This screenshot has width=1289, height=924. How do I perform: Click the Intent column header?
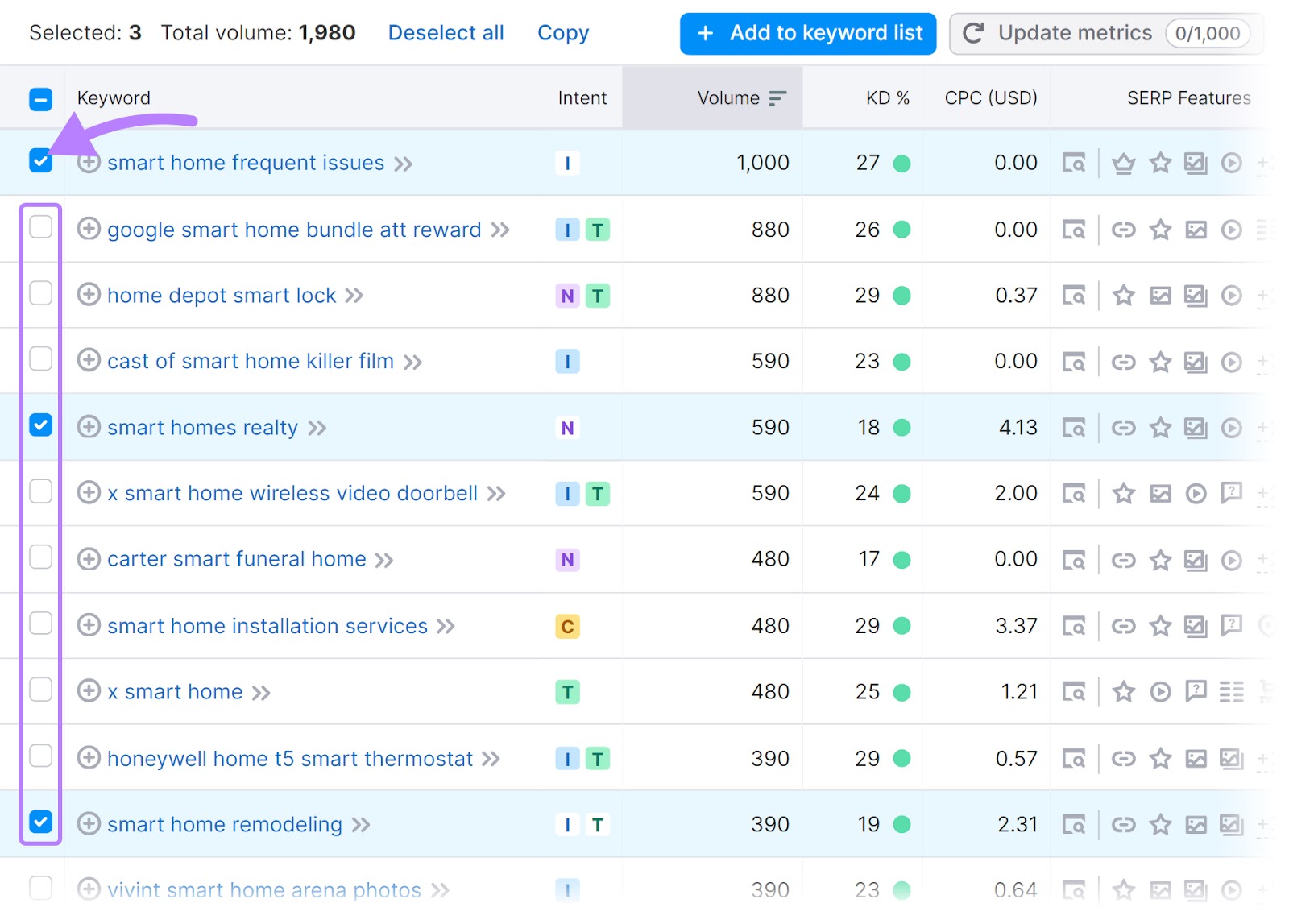coord(582,97)
